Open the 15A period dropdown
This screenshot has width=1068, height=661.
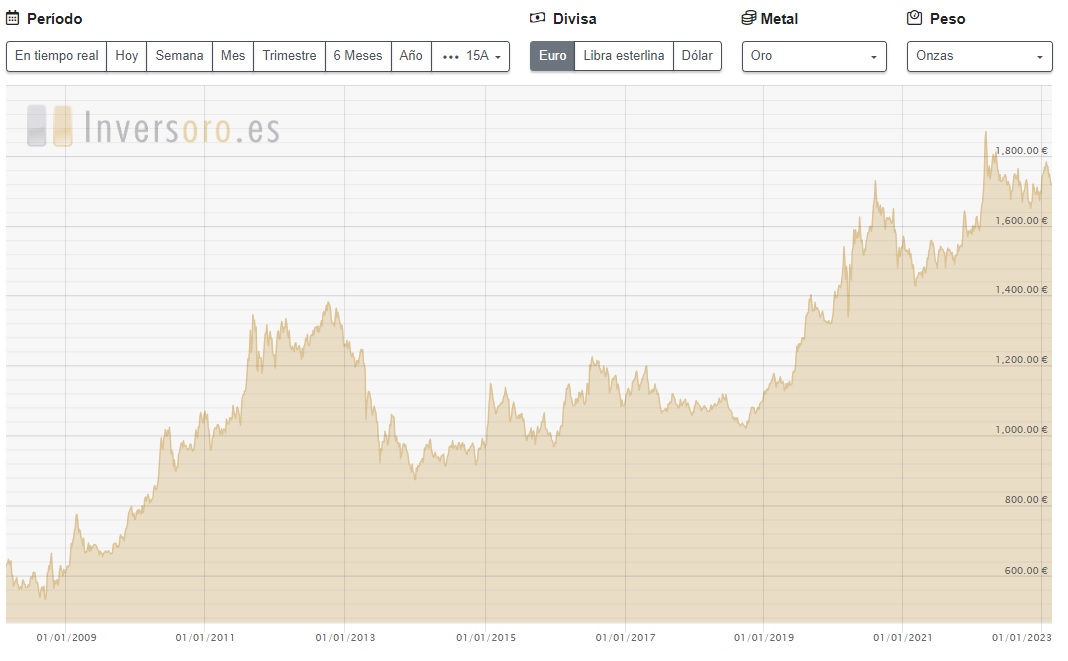[471, 56]
